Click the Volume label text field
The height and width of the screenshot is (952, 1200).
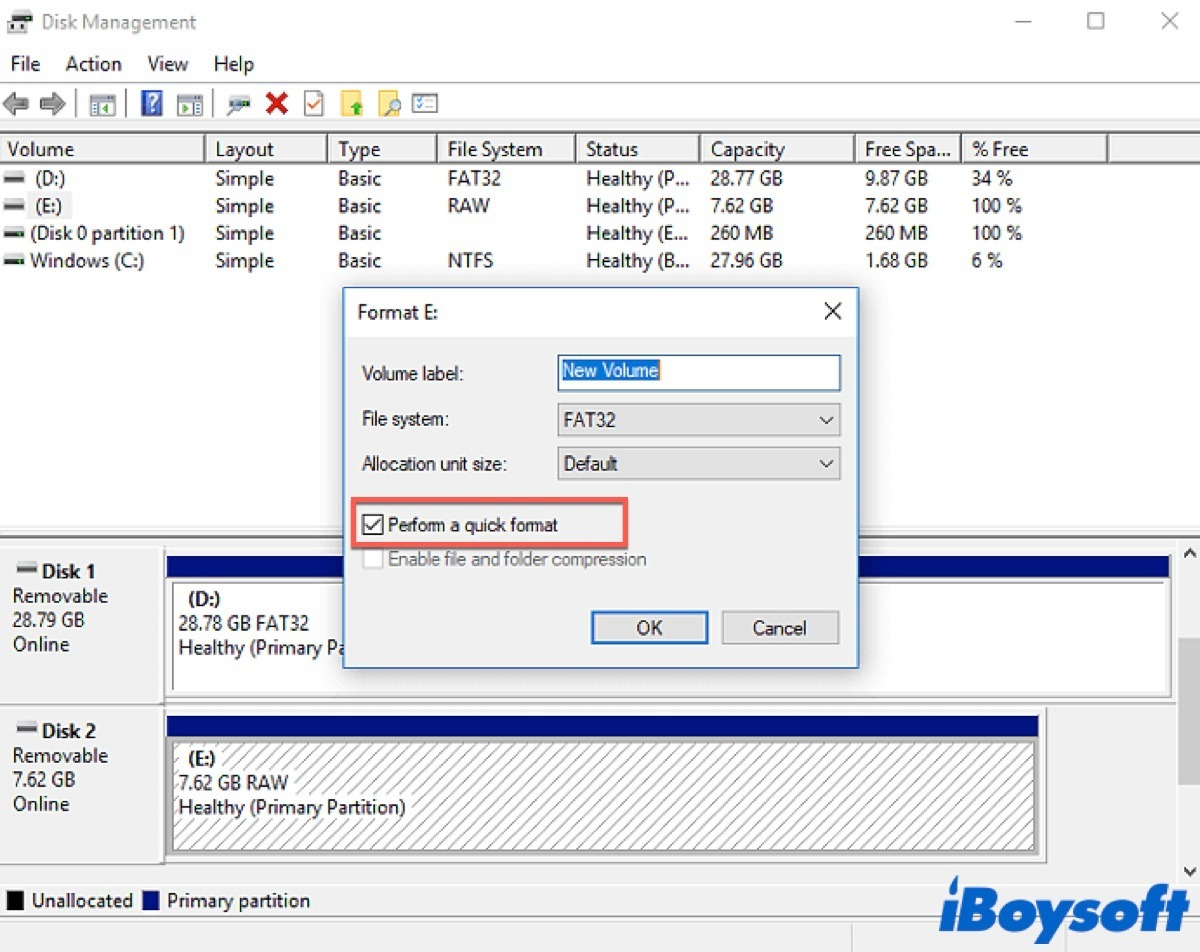click(x=698, y=372)
